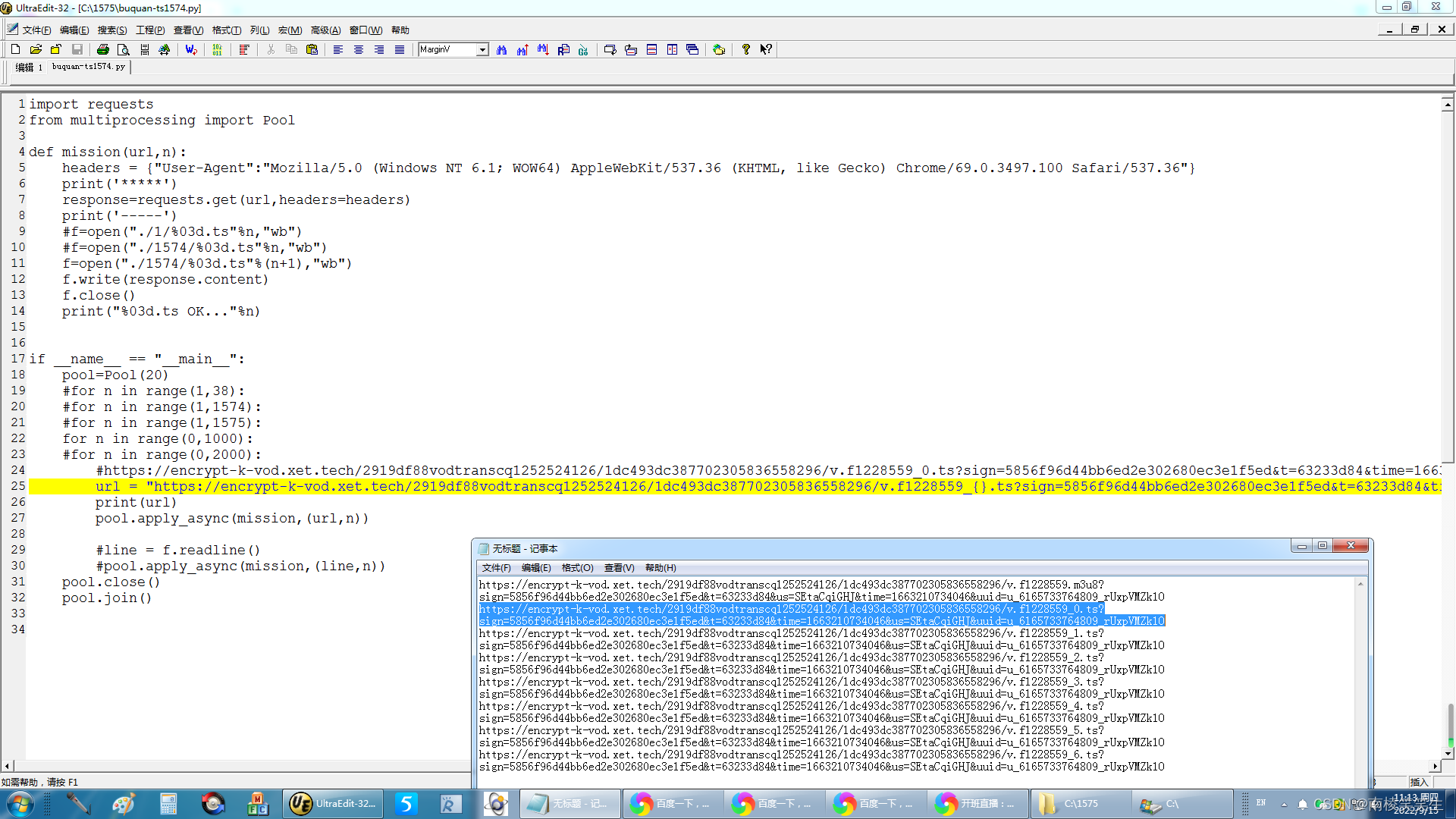Click the Help question mark icon
The width and height of the screenshot is (1456, 819).
tap(745, 49)
